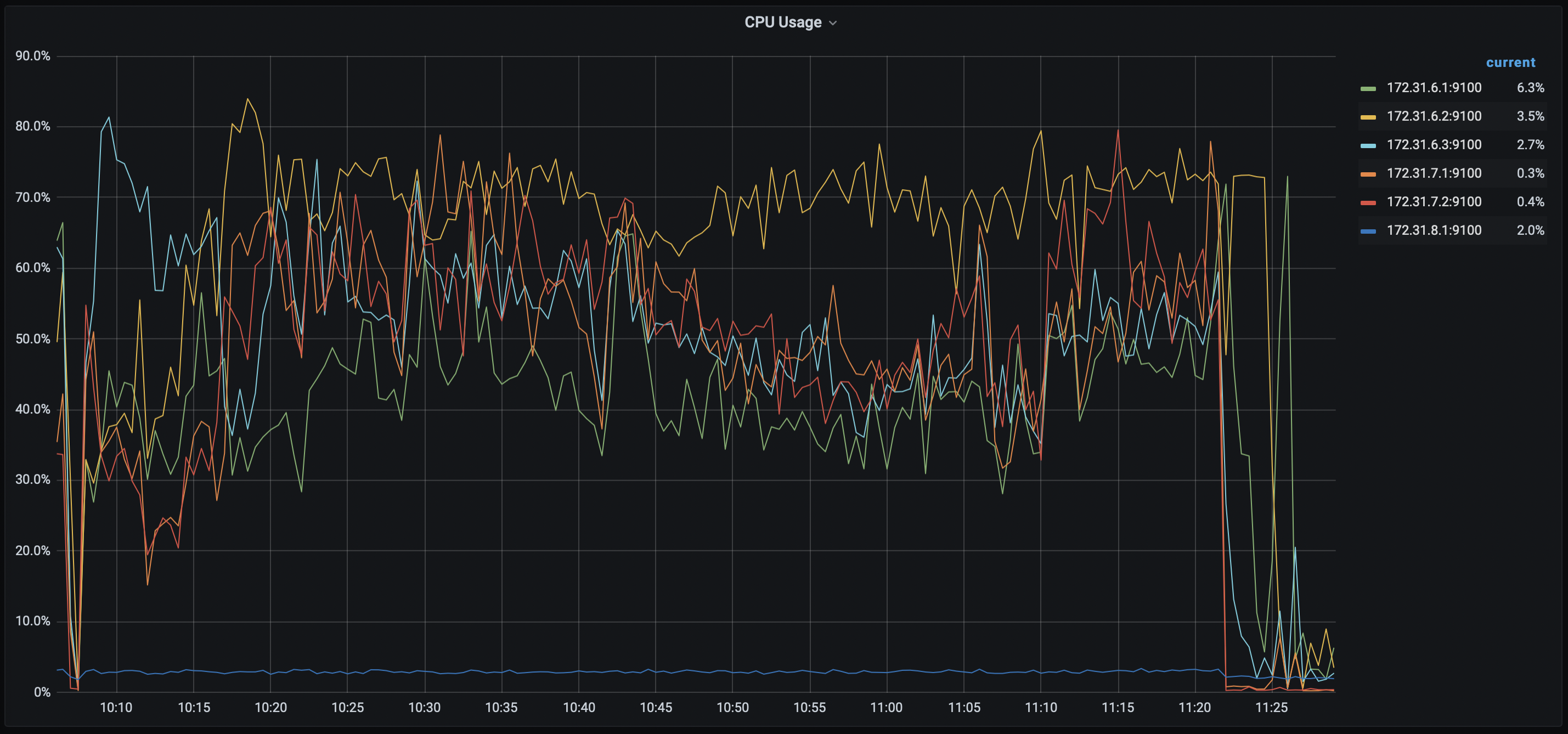
Task: Click the 11:00 label on time axis
Action: coord(886,707)
